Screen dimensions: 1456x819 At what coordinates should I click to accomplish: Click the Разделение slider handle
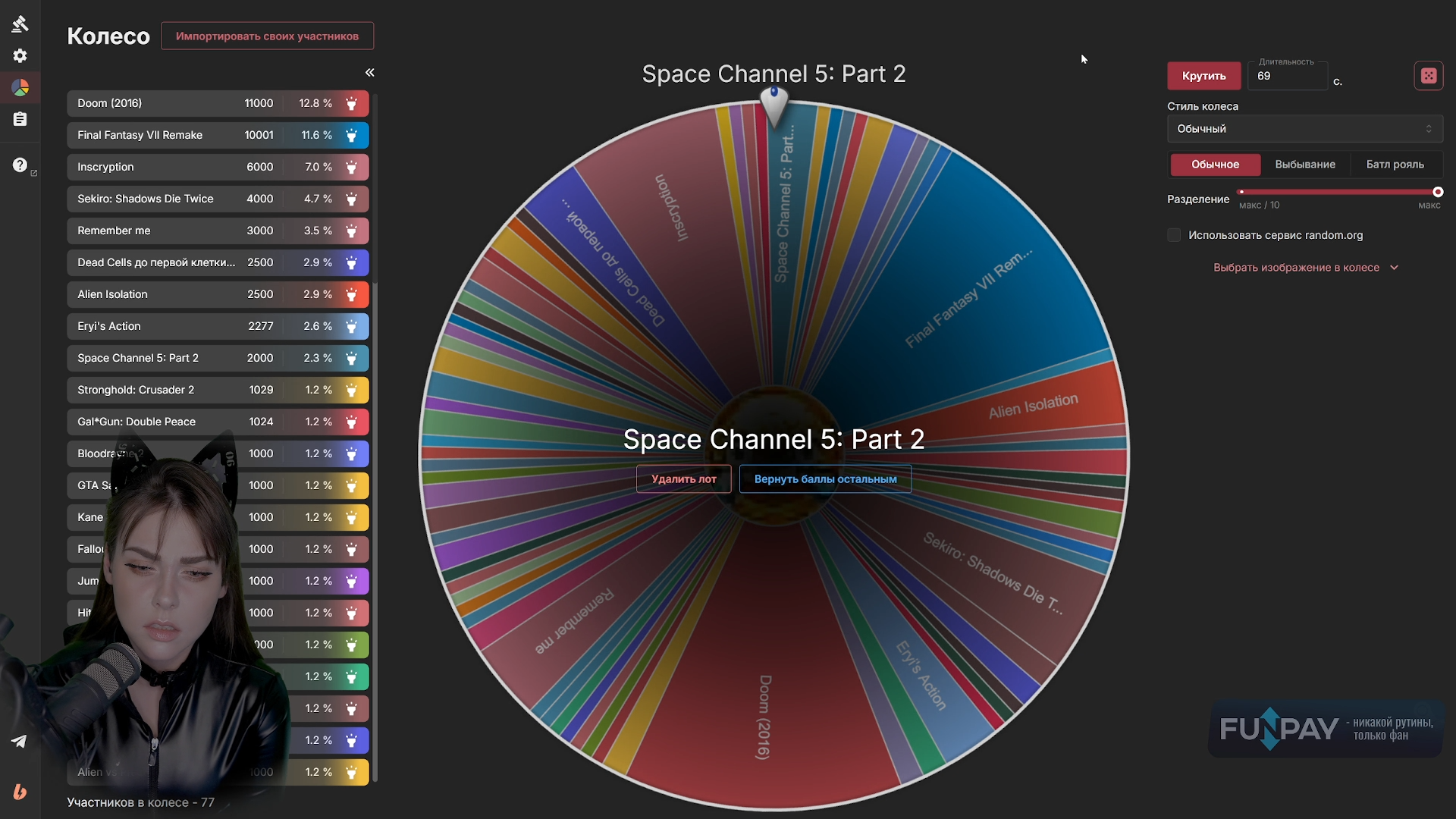tap(1437, 192)
